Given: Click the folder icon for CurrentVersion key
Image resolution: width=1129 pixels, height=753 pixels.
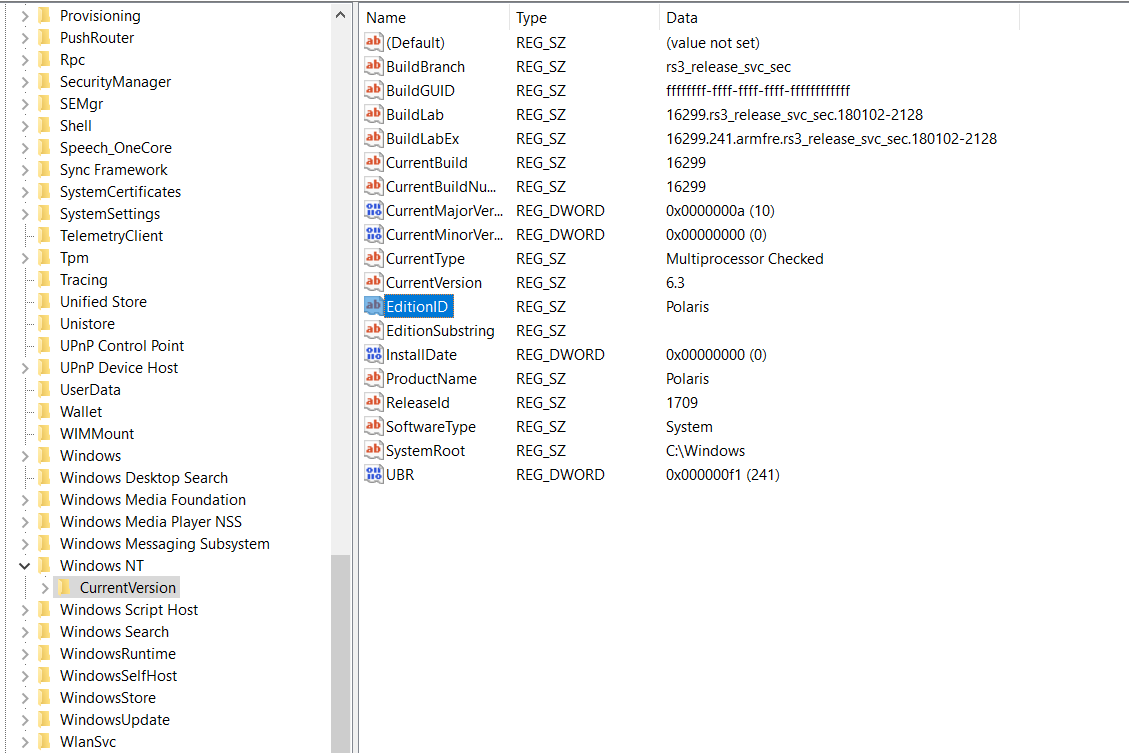Looking at the screenshot, I should [62, 587].
